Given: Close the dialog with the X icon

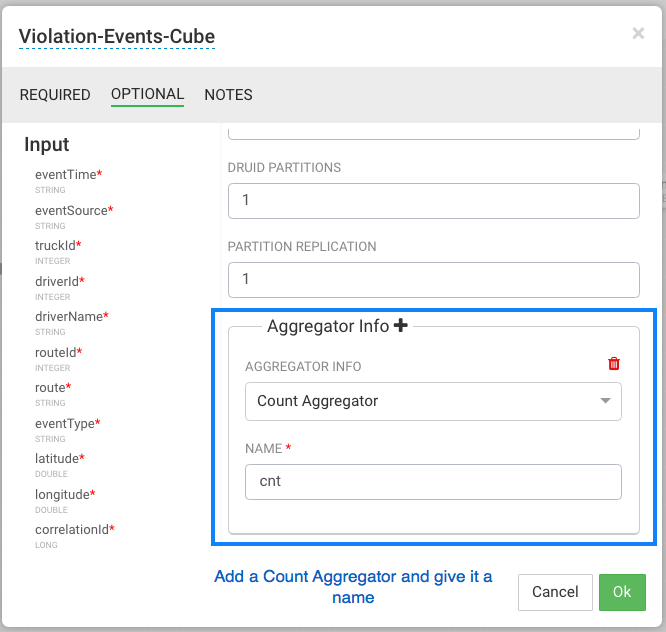Looking at the screenshot, I should click(x=638, y=34).
